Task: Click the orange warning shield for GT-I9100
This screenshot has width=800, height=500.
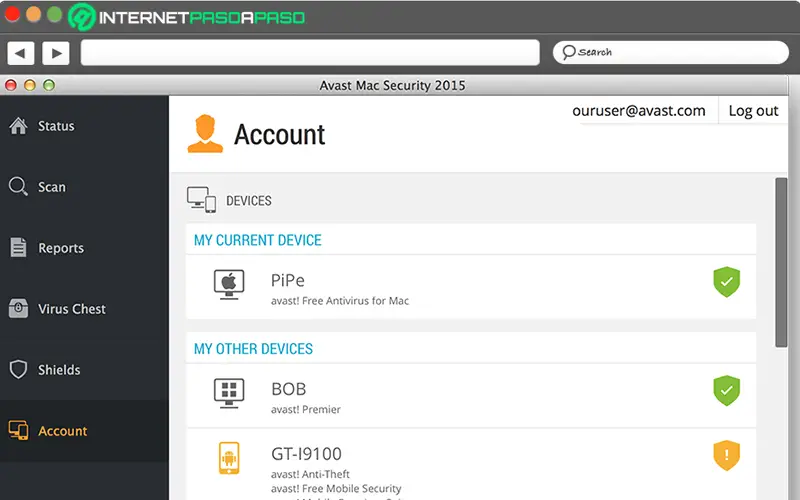Action: pos(726,456)
